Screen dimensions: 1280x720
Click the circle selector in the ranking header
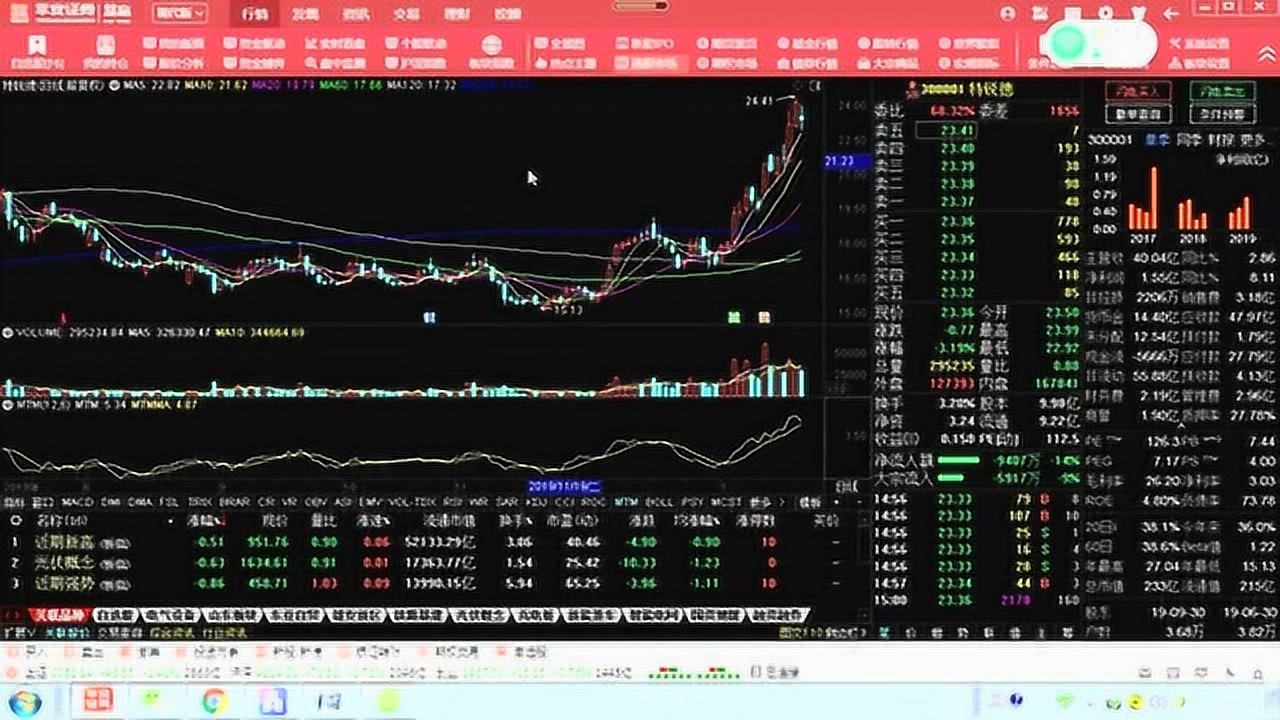click(15, 521)
